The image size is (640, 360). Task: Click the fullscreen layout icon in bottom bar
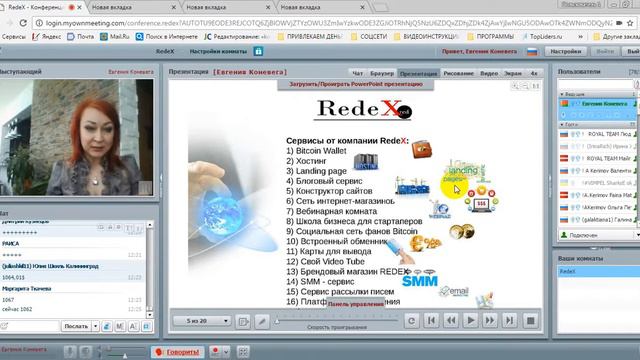243,352
